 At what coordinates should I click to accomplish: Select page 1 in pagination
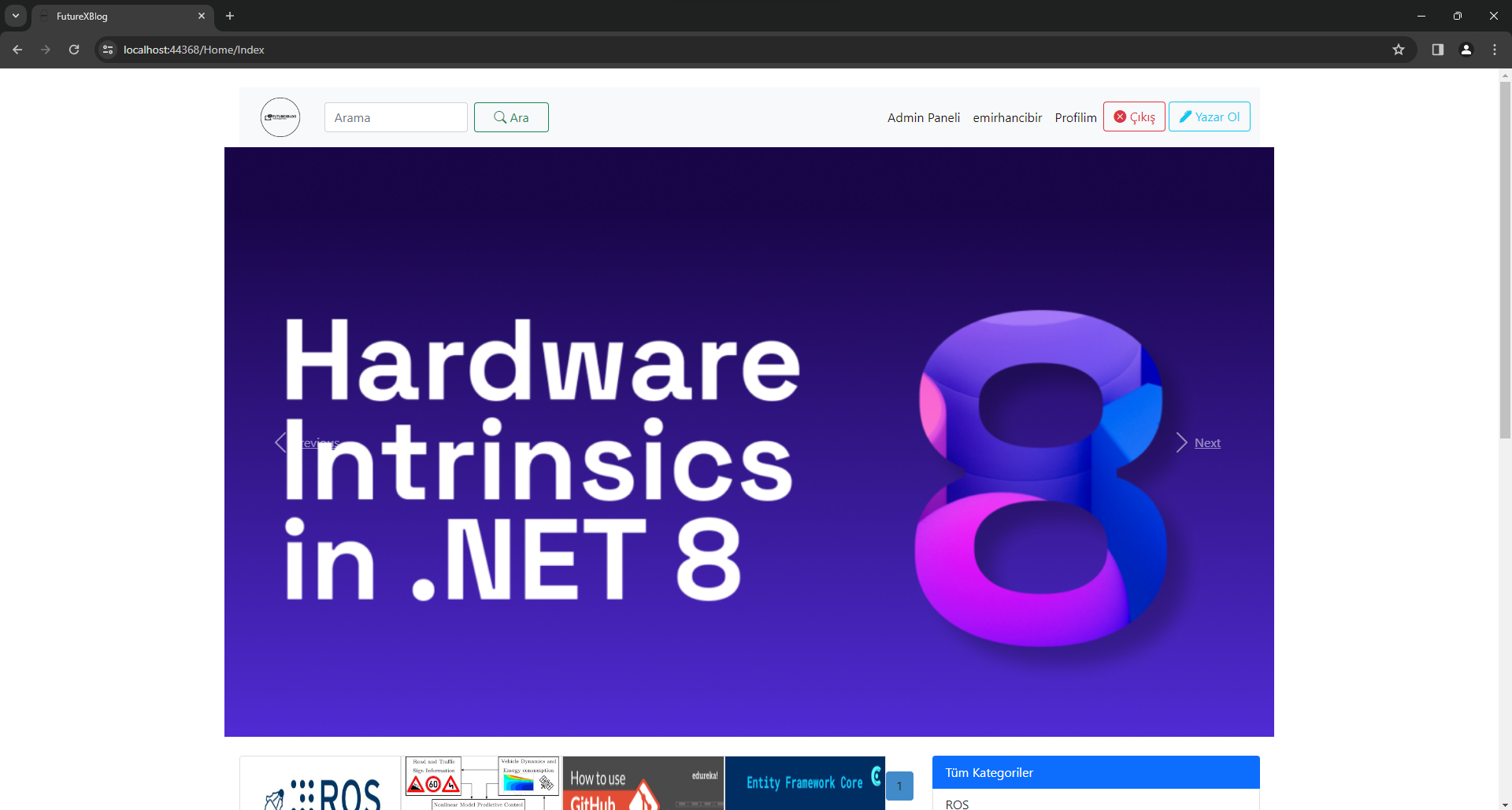tap(899, 786)
